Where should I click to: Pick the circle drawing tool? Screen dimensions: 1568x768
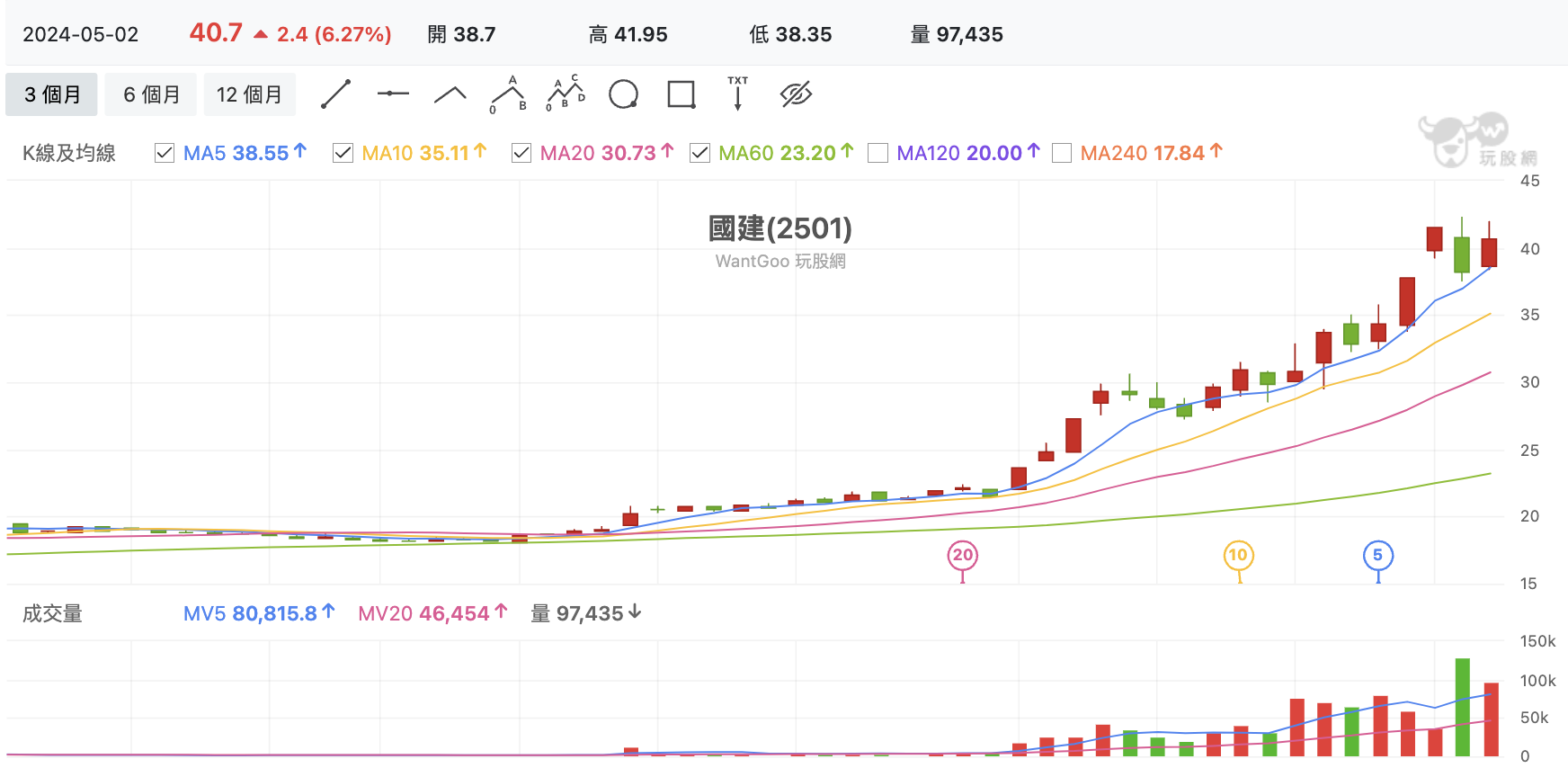click(x=623, y=94)
